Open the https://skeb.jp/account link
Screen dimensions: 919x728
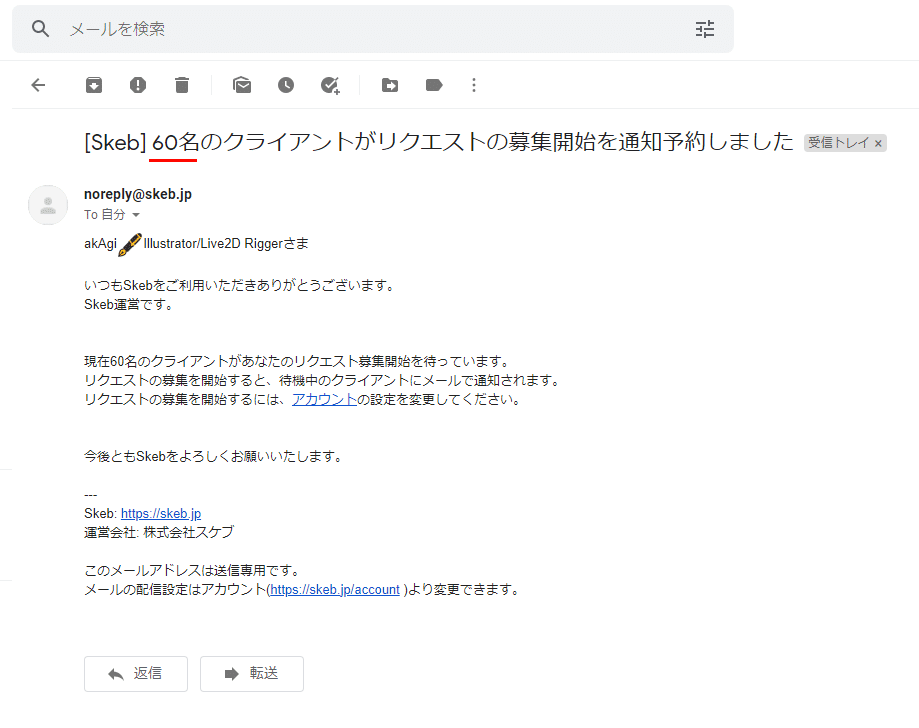335,590
